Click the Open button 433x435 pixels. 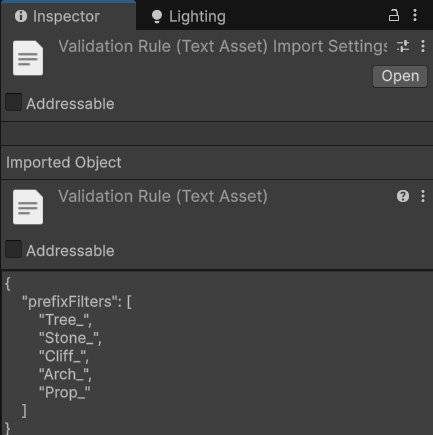400,76
